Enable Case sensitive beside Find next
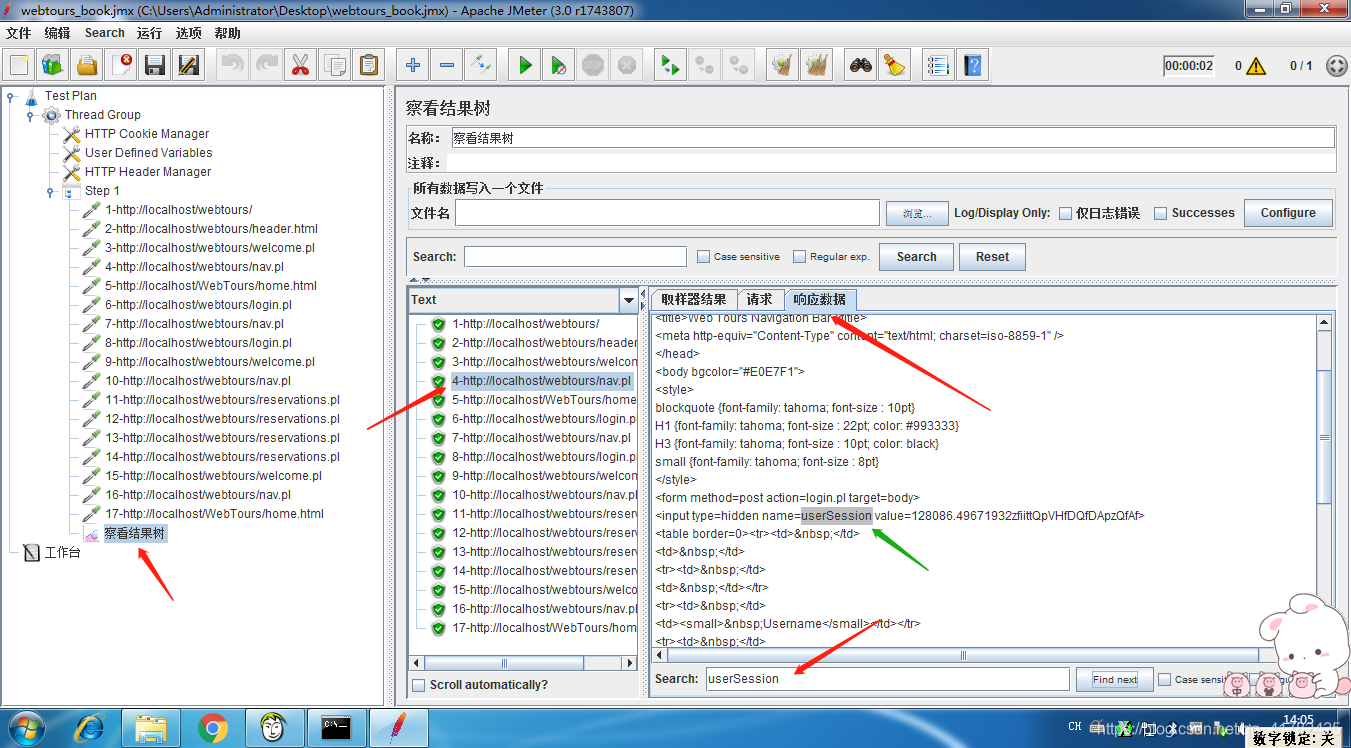Viewport: 1351px width, 748px height. 1165,679
